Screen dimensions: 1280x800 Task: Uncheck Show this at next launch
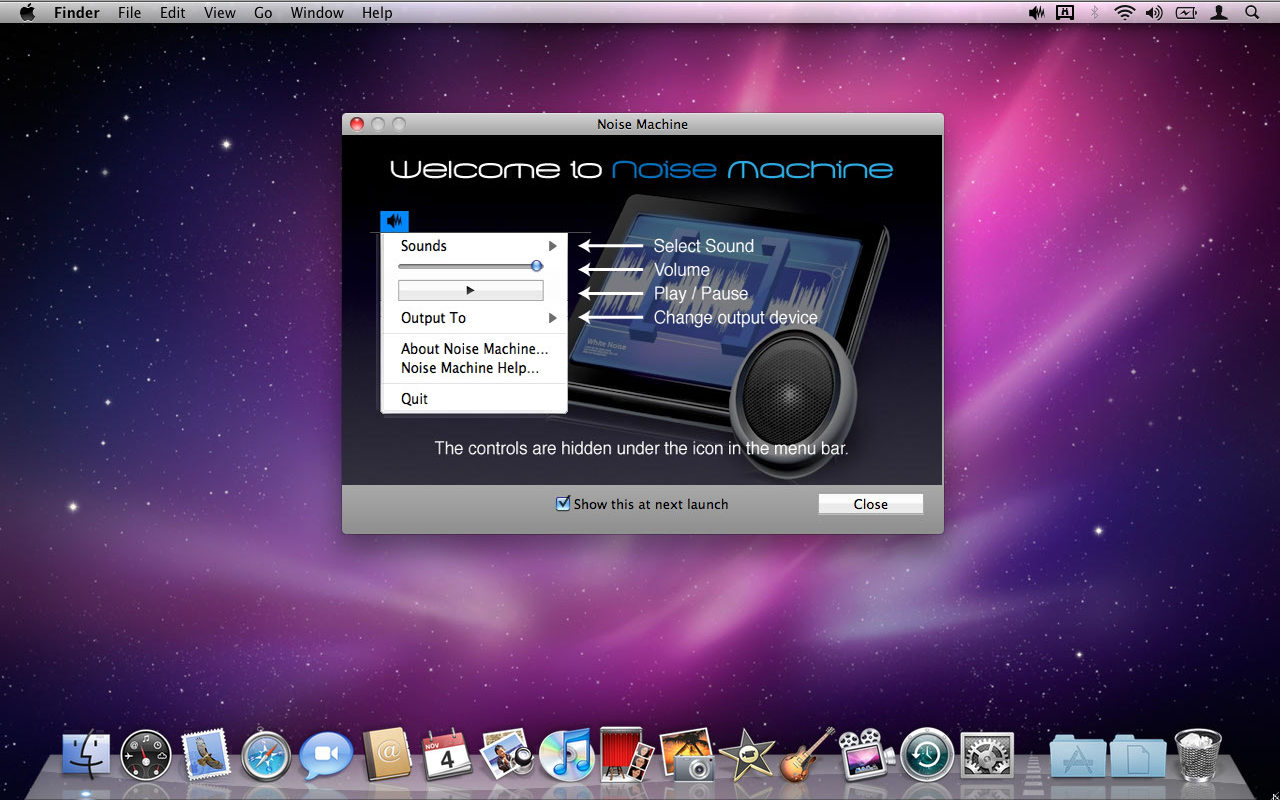click(563, 504)
